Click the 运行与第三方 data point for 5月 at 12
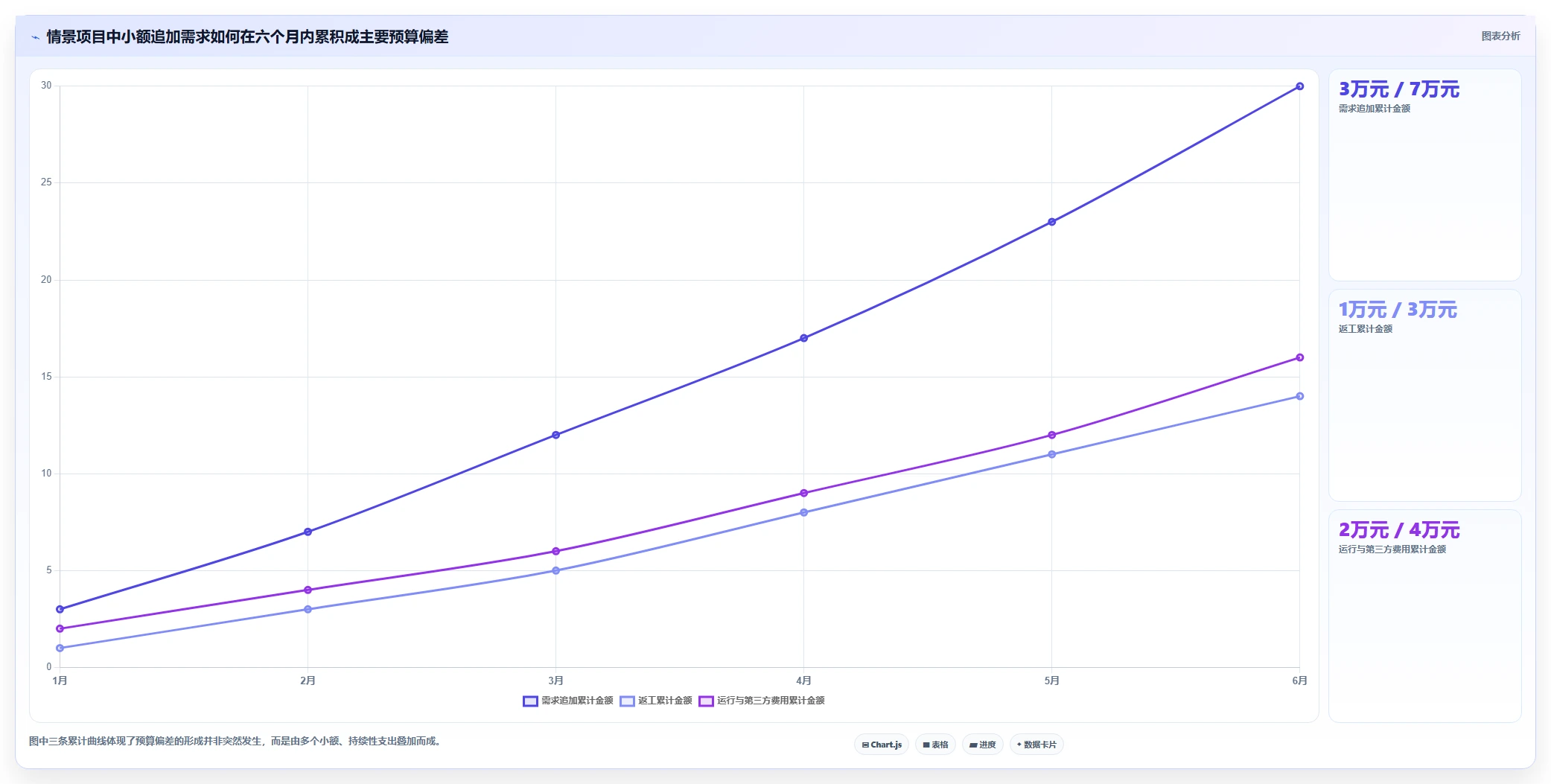 (1051, 435)
